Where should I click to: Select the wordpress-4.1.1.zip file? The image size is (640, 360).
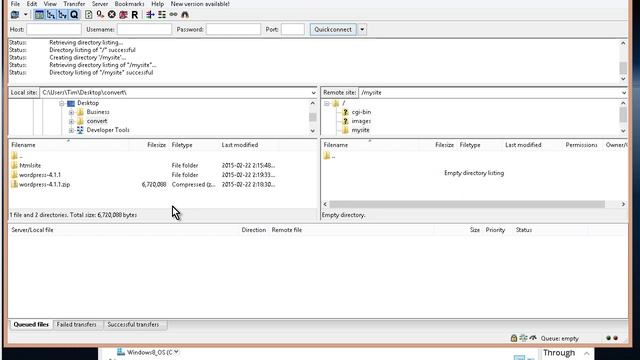point(44,184)
